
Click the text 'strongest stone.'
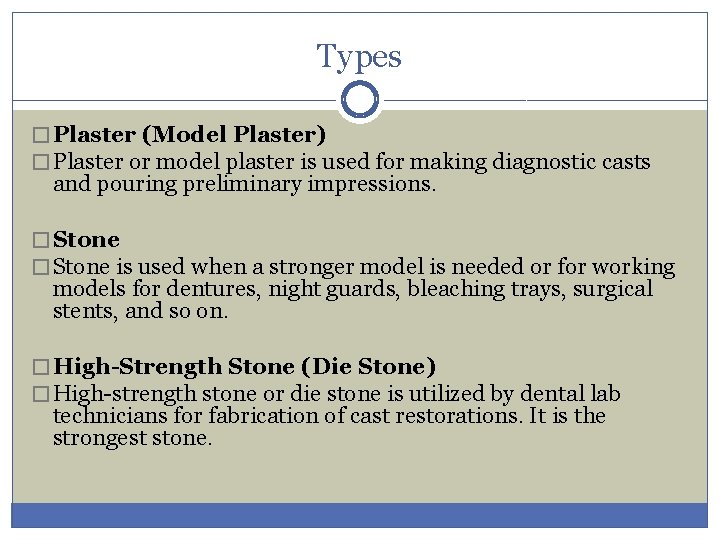coord(133,438)
